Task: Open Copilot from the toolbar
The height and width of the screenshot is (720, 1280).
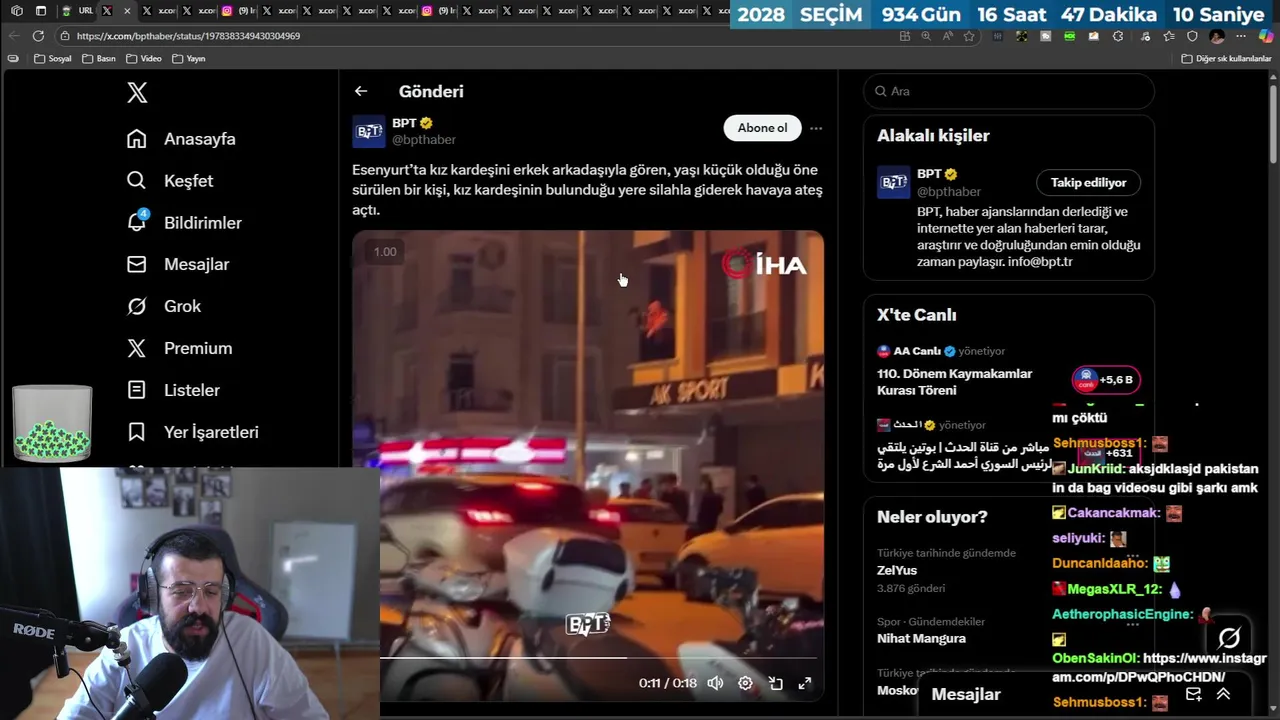Action: [1266, 36]
